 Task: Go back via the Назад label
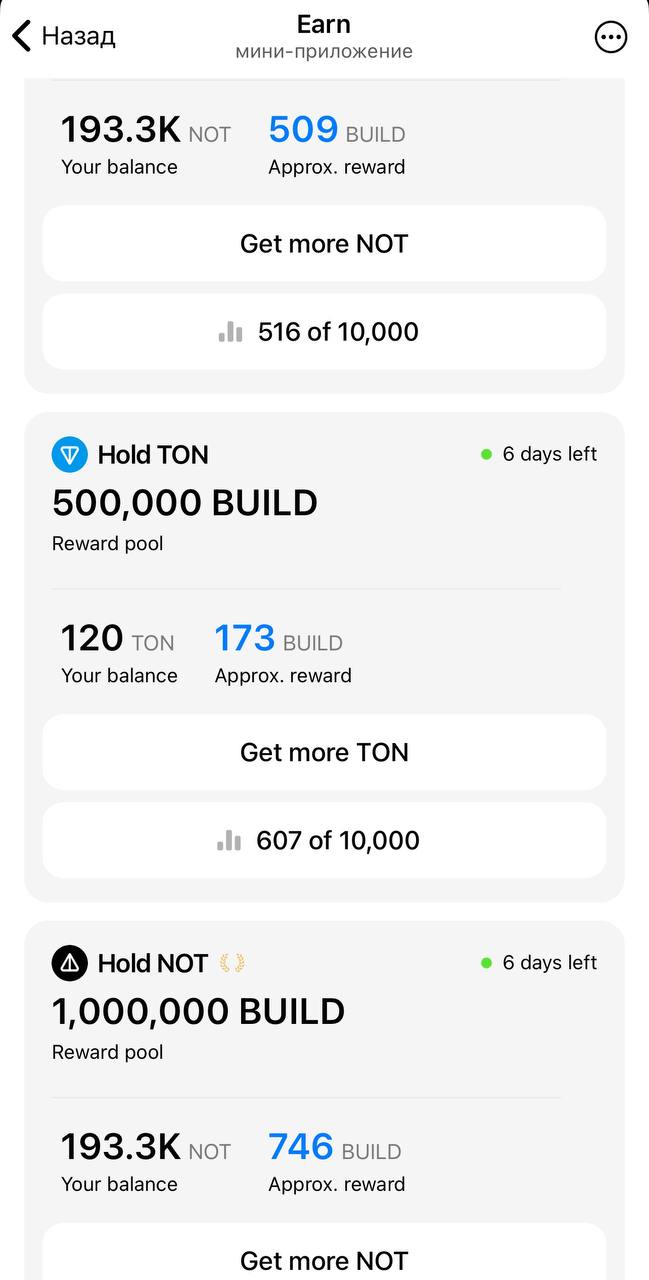tap(78, 37)
